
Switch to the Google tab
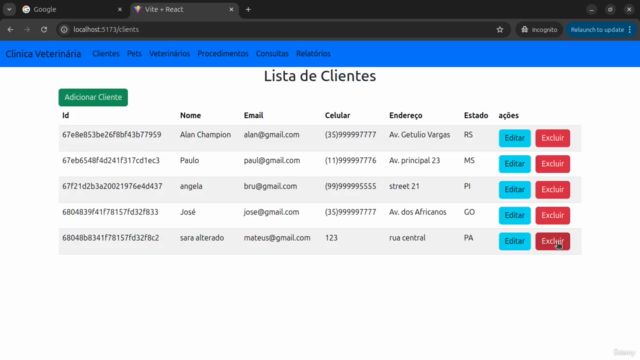tap(71, 9)
